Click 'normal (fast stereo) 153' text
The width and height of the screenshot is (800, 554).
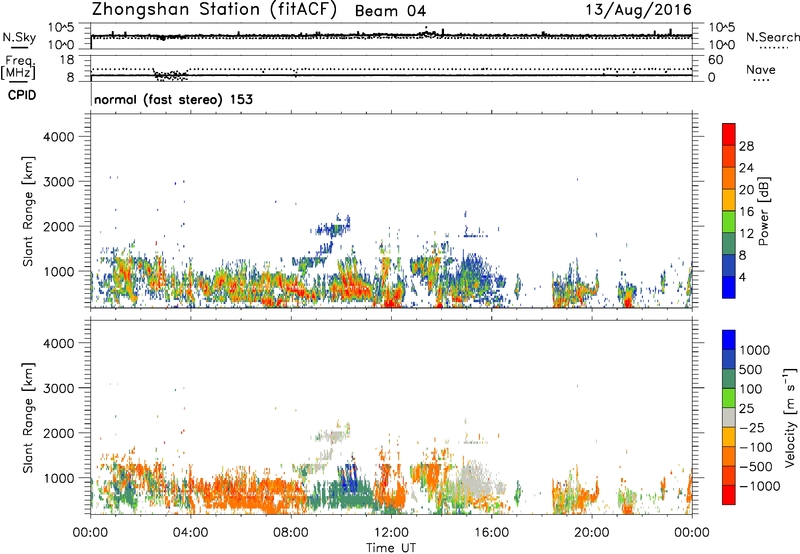[x=173, y=99]
